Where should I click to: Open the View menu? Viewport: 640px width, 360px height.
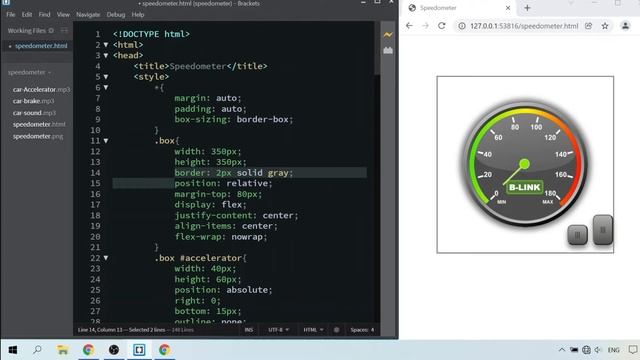click(x=63, y=14)
